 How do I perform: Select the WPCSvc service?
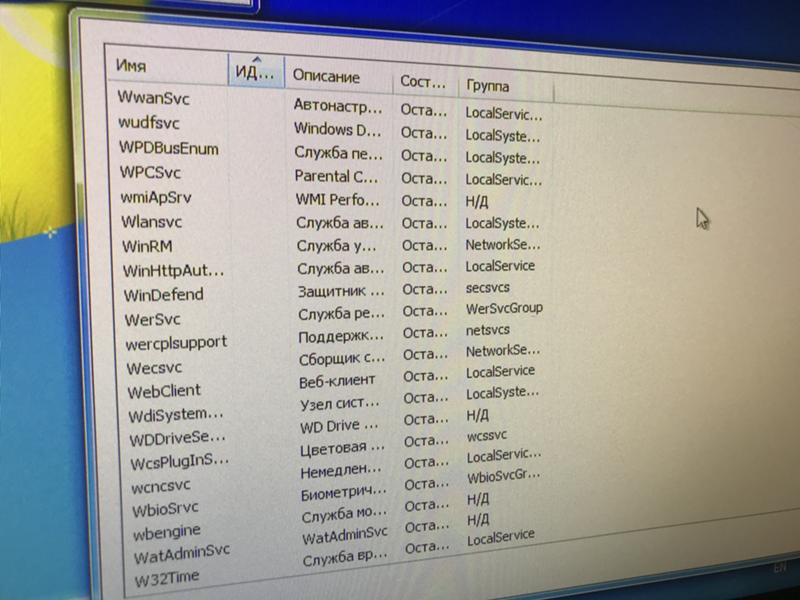click(151, 172)
